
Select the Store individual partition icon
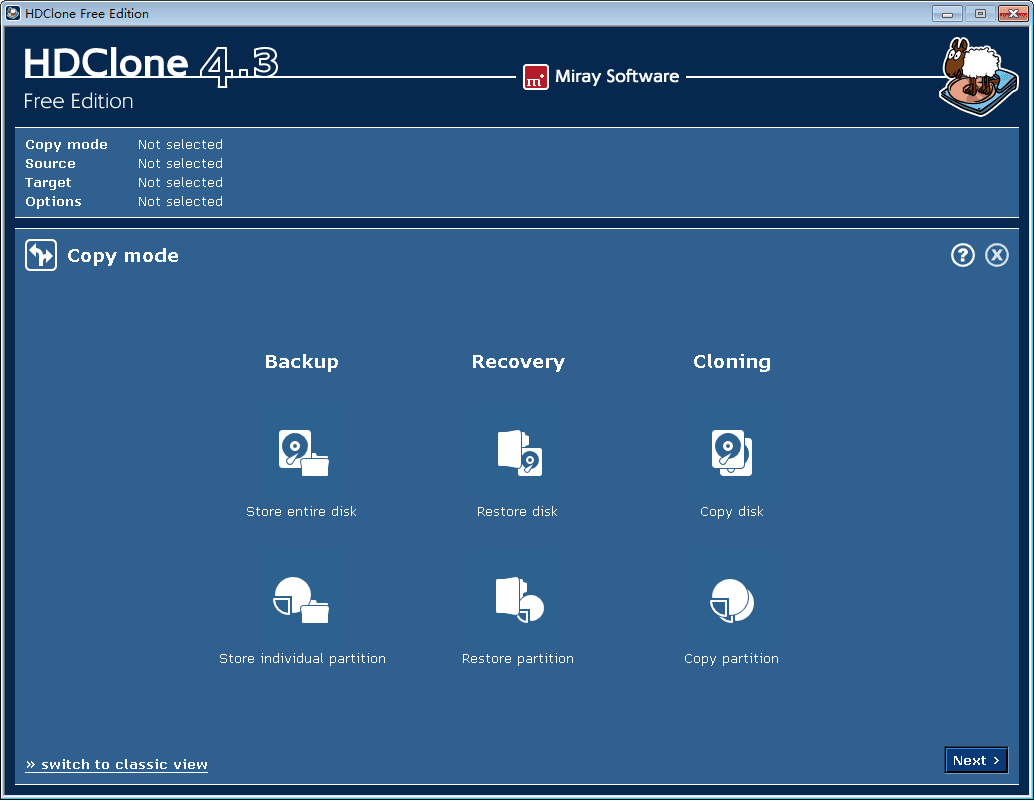tap(301, 600)
